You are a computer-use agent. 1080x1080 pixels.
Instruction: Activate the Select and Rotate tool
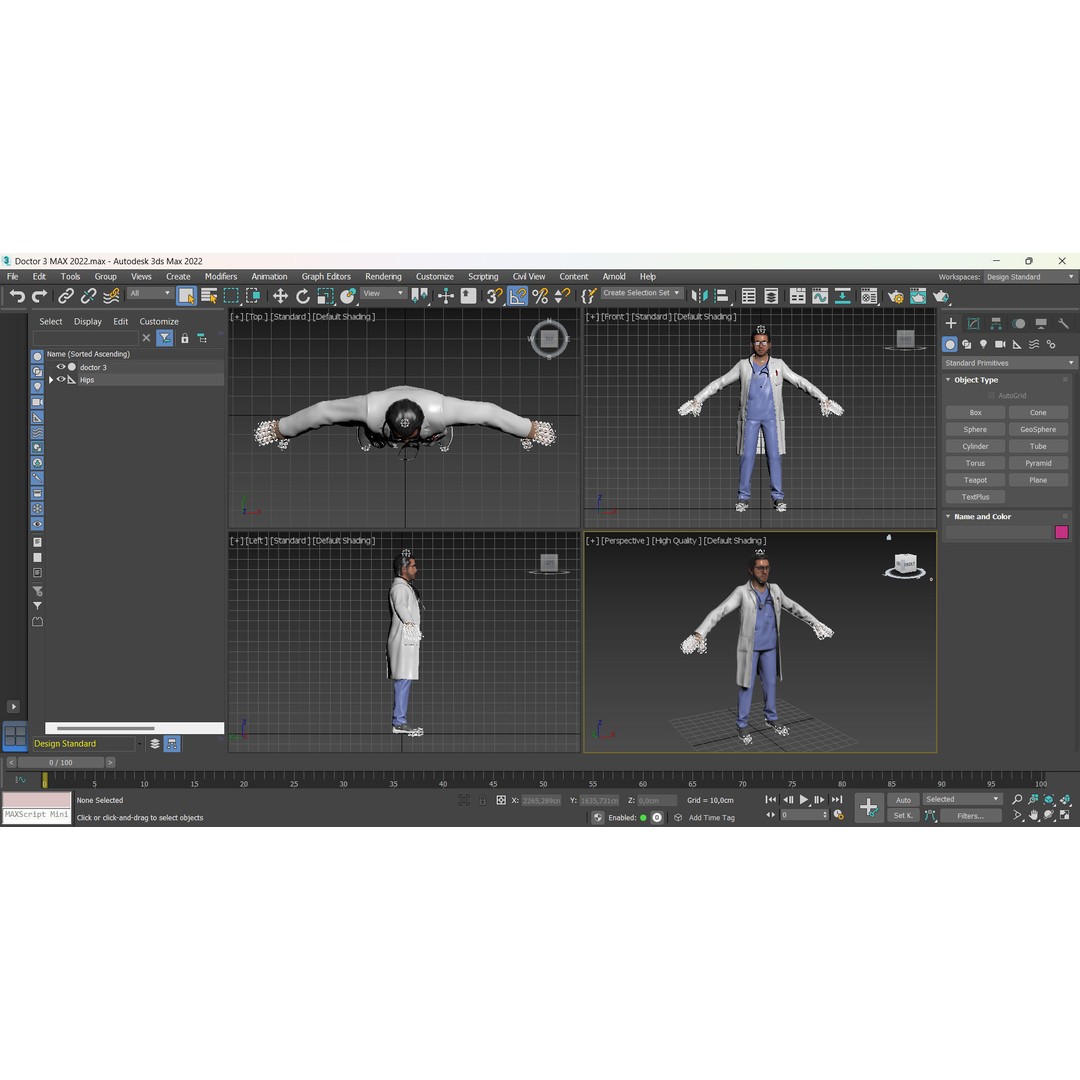pyautogui.click(x=302, y=296)
